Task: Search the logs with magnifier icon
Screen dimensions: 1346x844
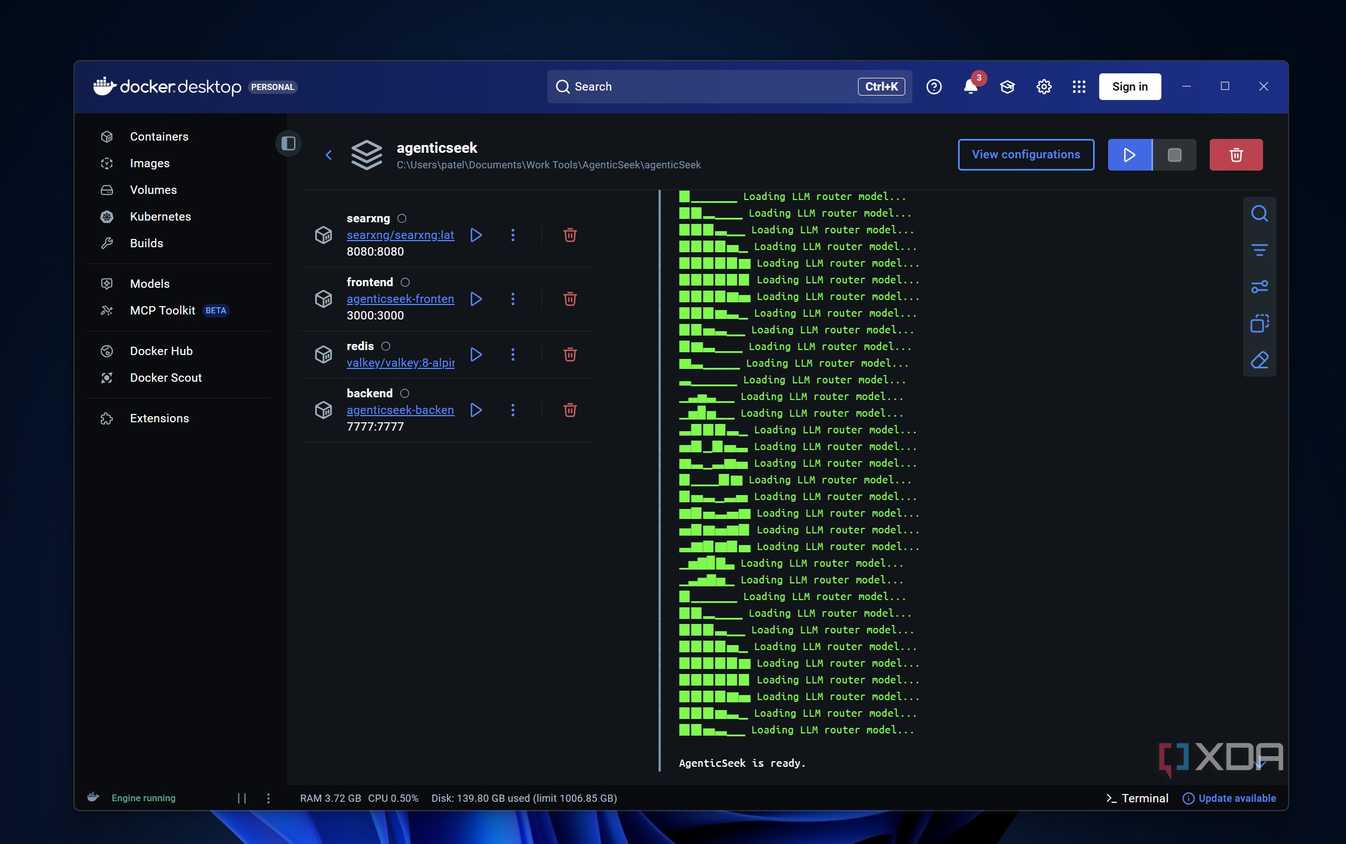Action: [1259, 214]
